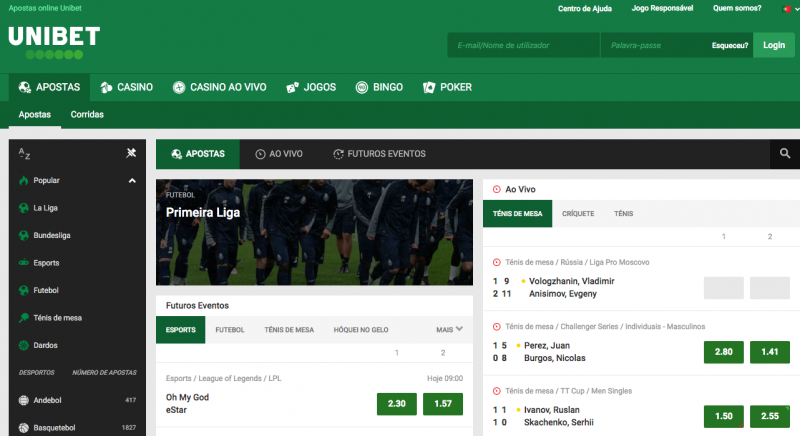Open the POKER section

[447, 87]
